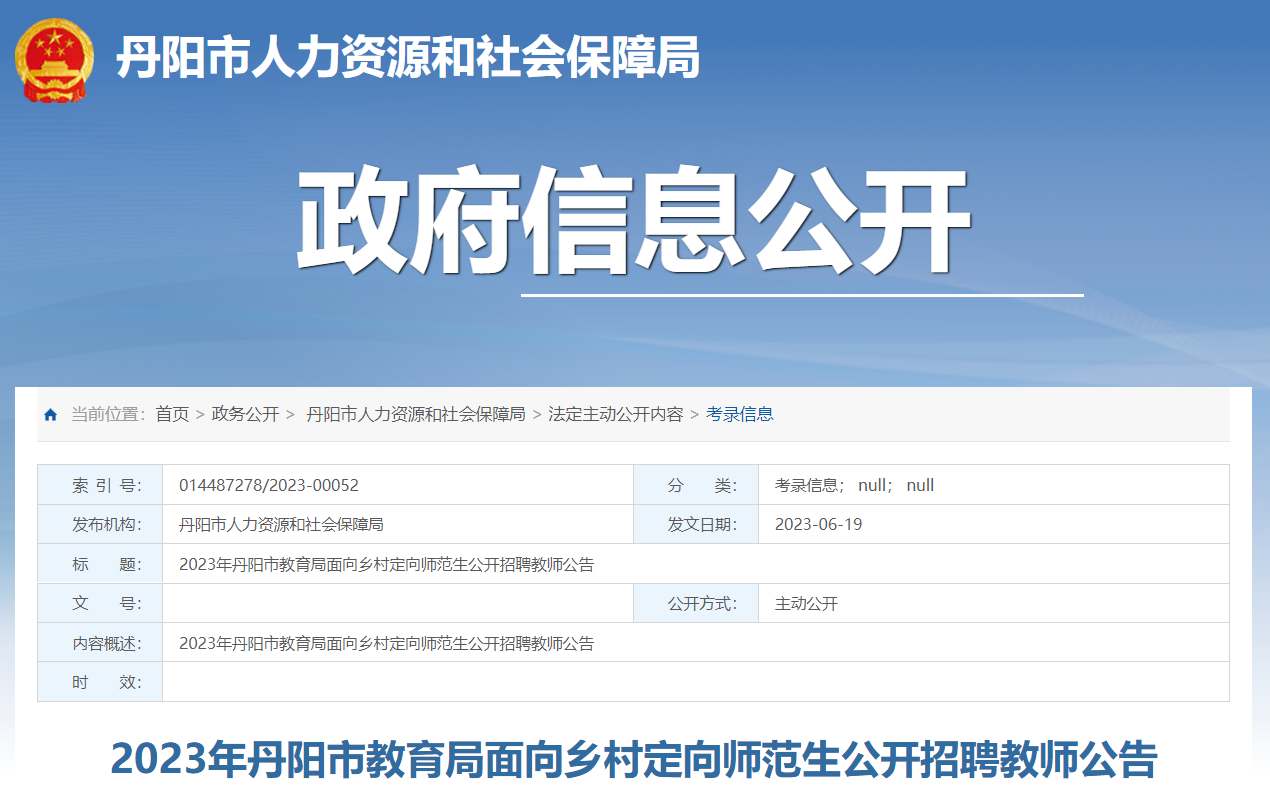Click the 分类 label cell

click(x=696, y=485)
